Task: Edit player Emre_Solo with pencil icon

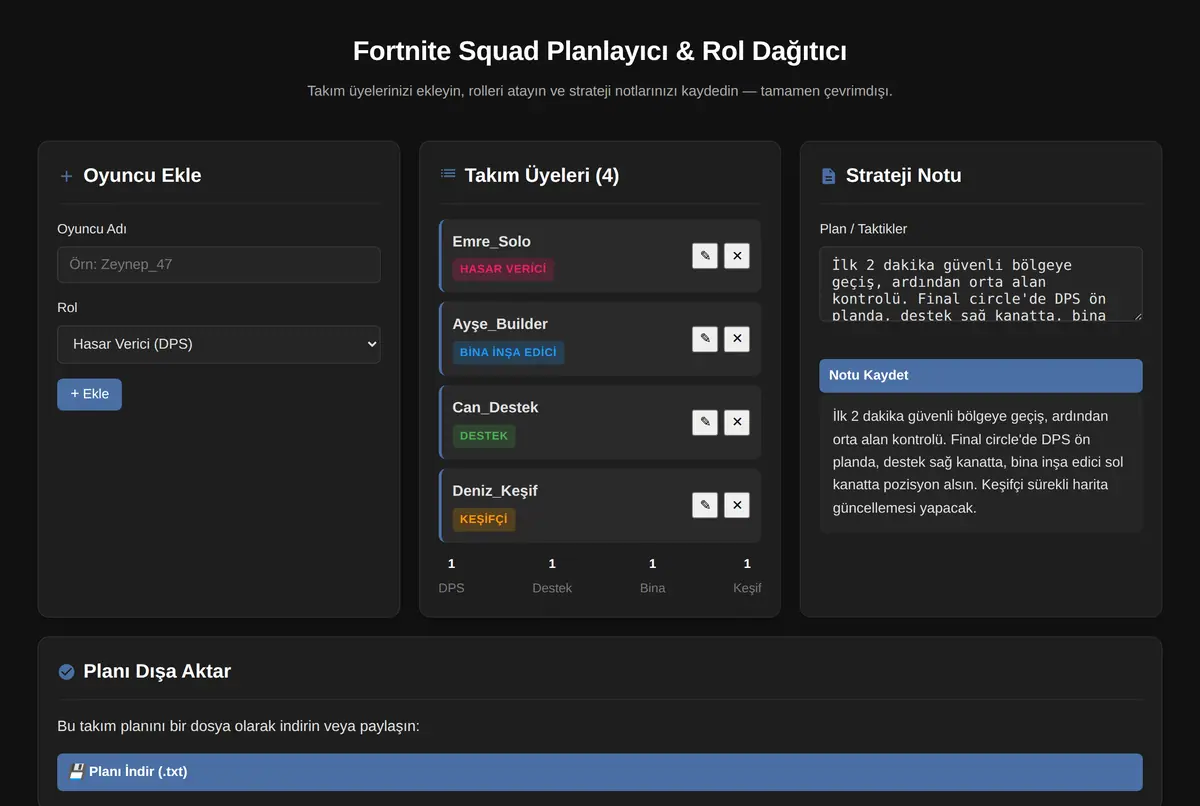Action: [x=705, y=256]
